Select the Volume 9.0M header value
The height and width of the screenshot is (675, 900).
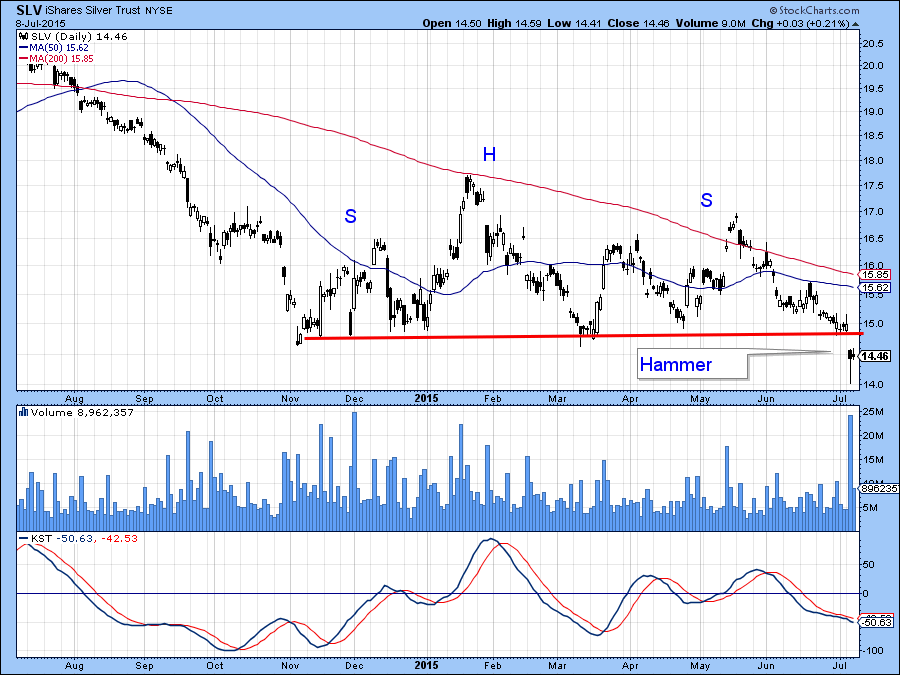[x=711, y=24]
